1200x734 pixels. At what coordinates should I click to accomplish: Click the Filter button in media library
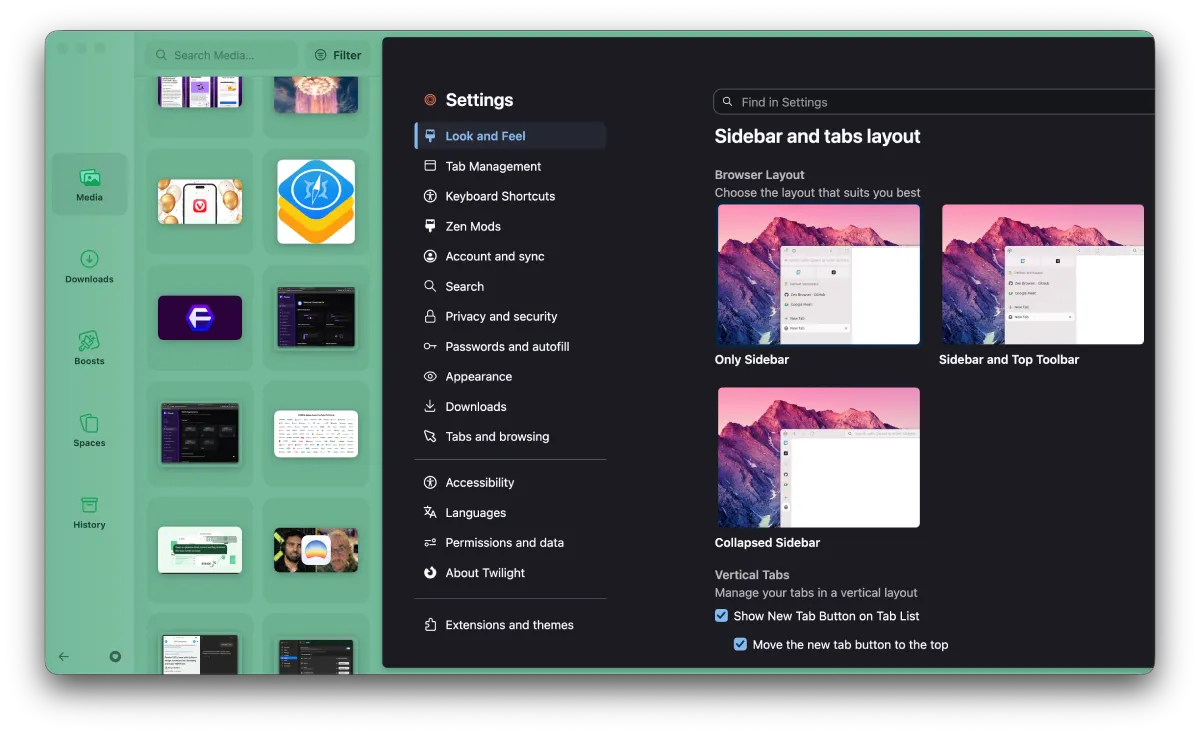[338, 55]
